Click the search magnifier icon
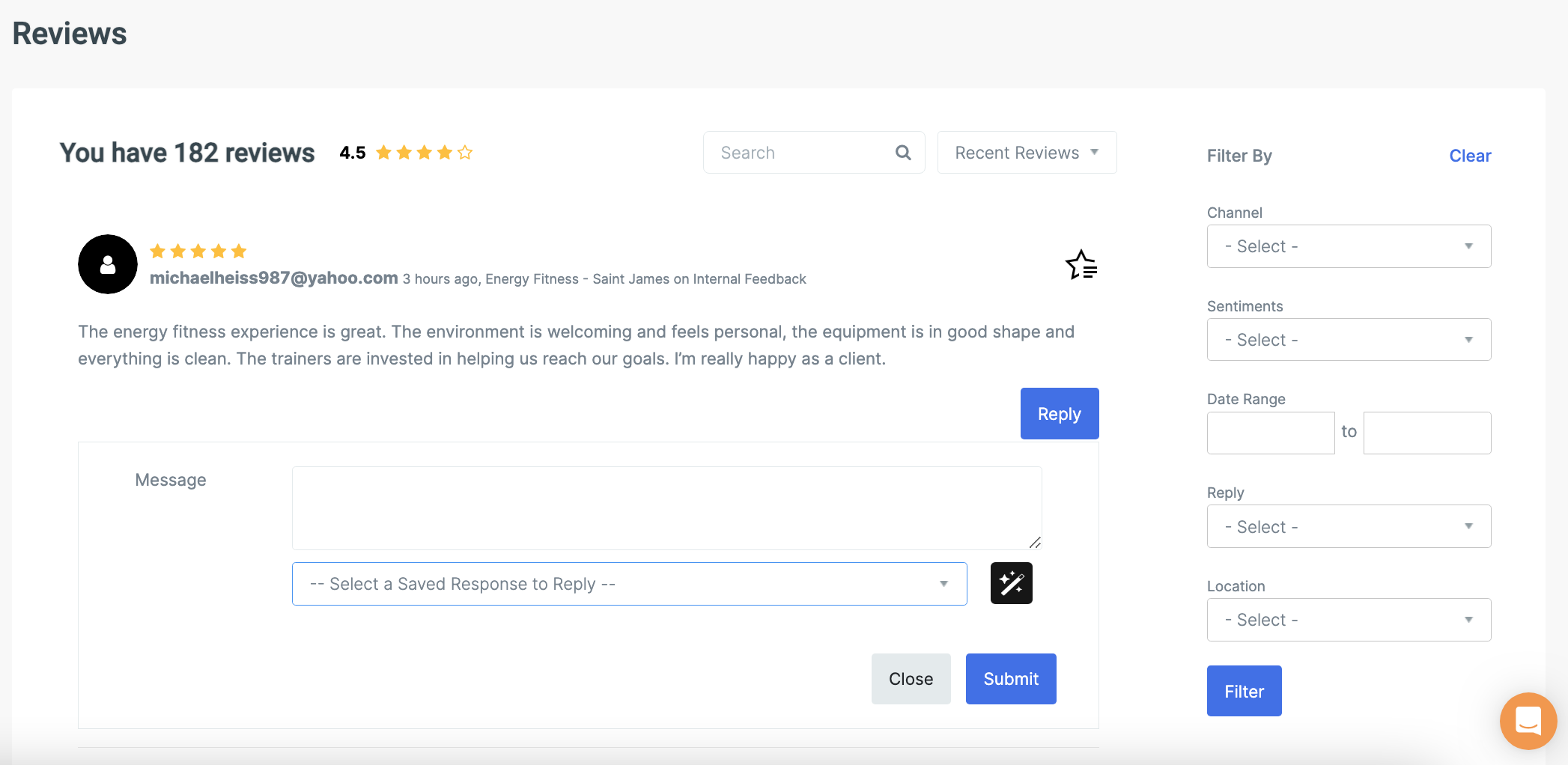The image size is (1568, 765). point(903,153)
